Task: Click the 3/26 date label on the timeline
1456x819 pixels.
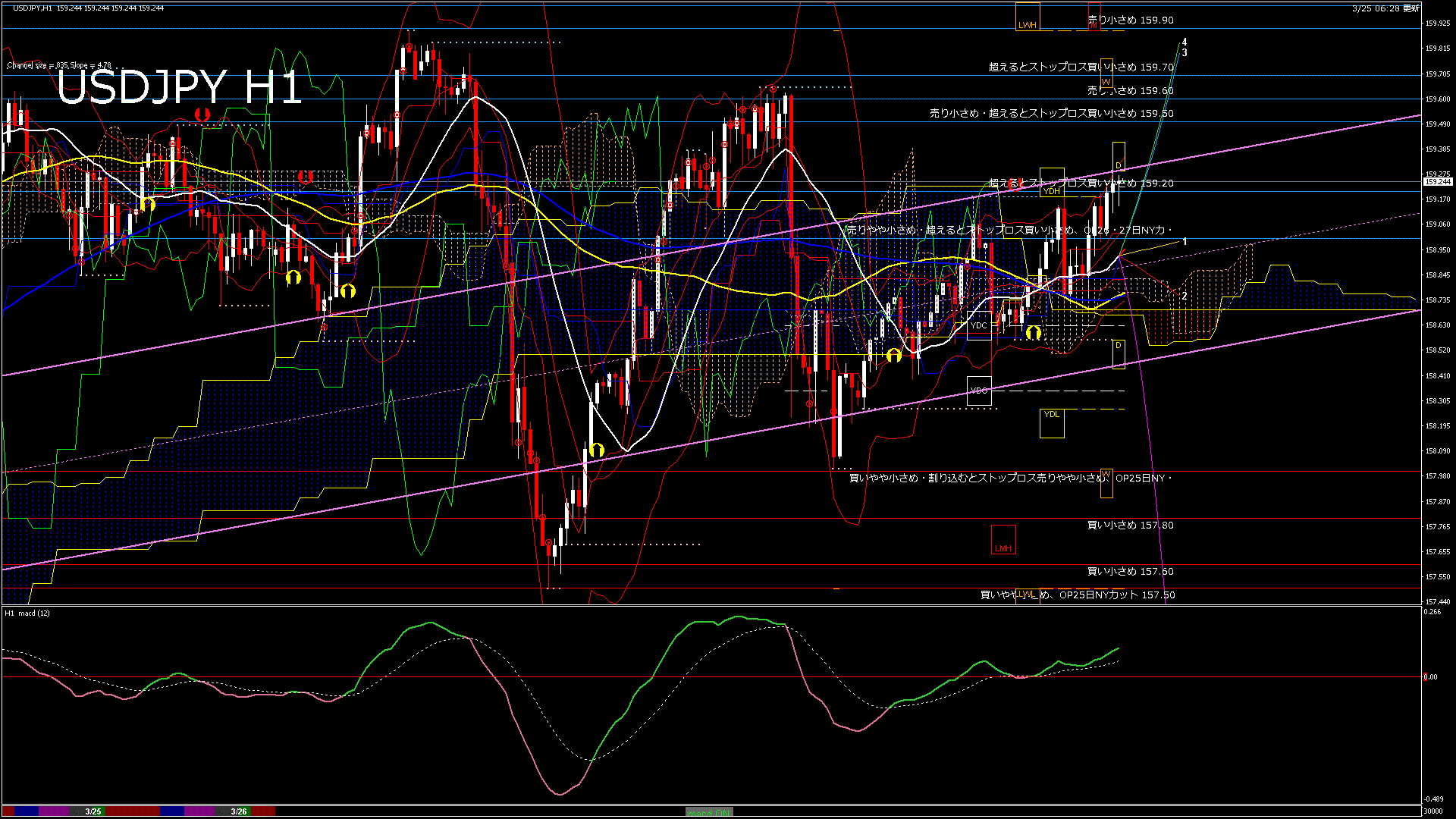Action: (239, 811)
